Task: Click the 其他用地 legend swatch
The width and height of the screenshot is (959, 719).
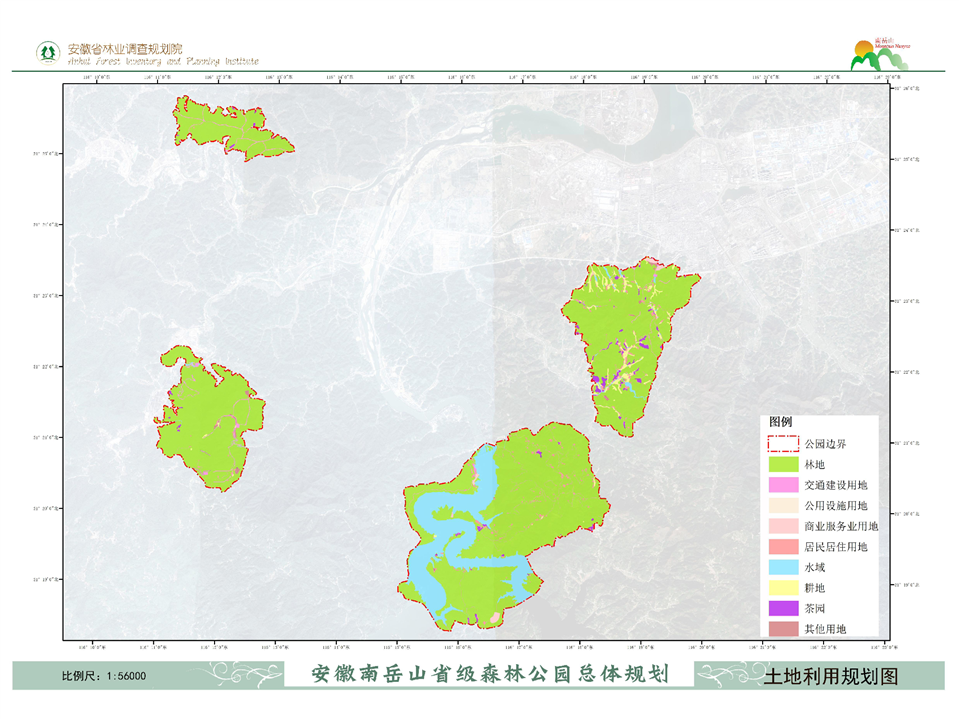Action: pyautogui.click(x=783, y=628)
